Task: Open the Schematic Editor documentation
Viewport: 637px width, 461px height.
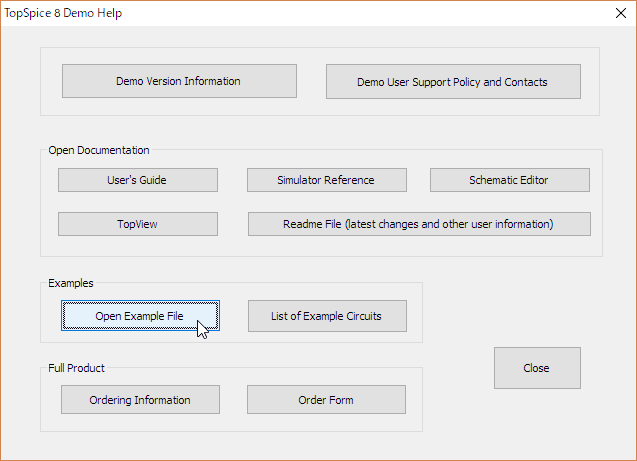Action: (510, 180)
